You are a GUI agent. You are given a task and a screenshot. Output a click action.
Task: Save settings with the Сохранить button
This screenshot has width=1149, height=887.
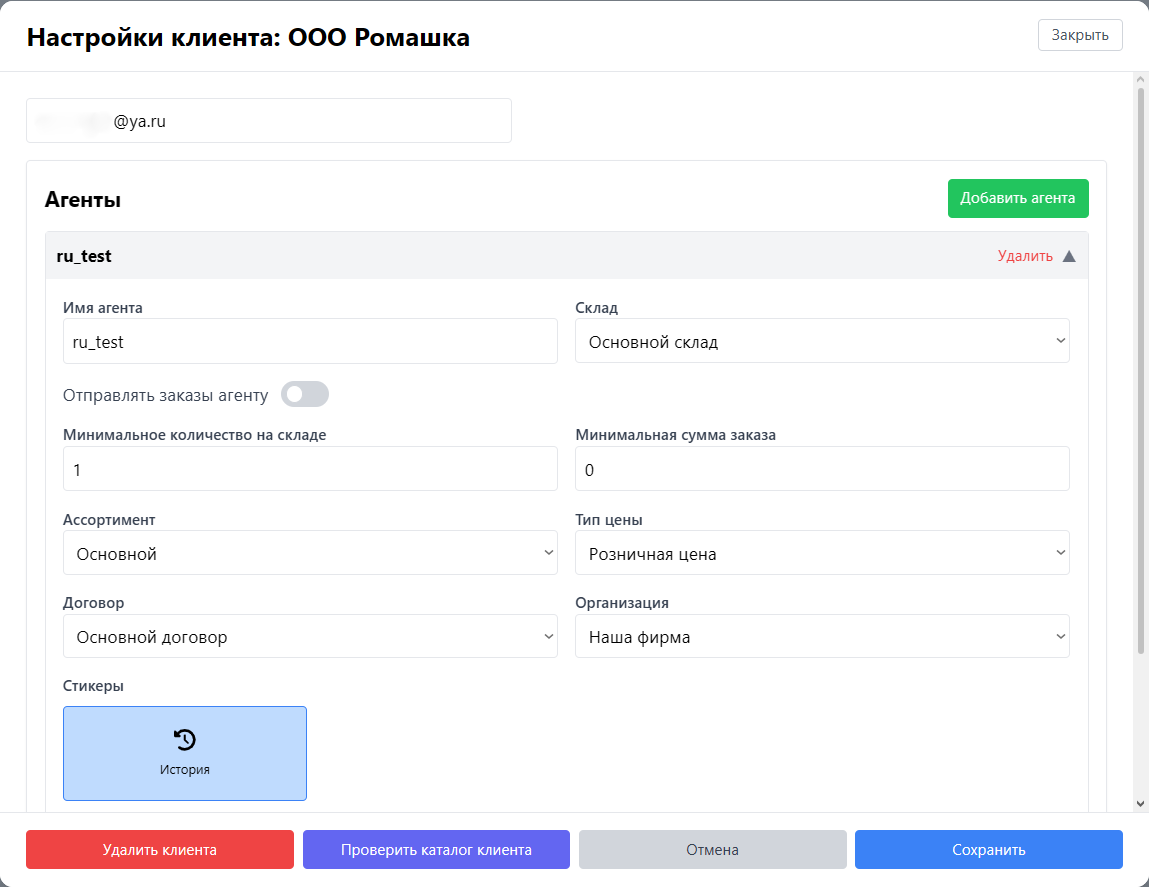click(x=989, y=850)
